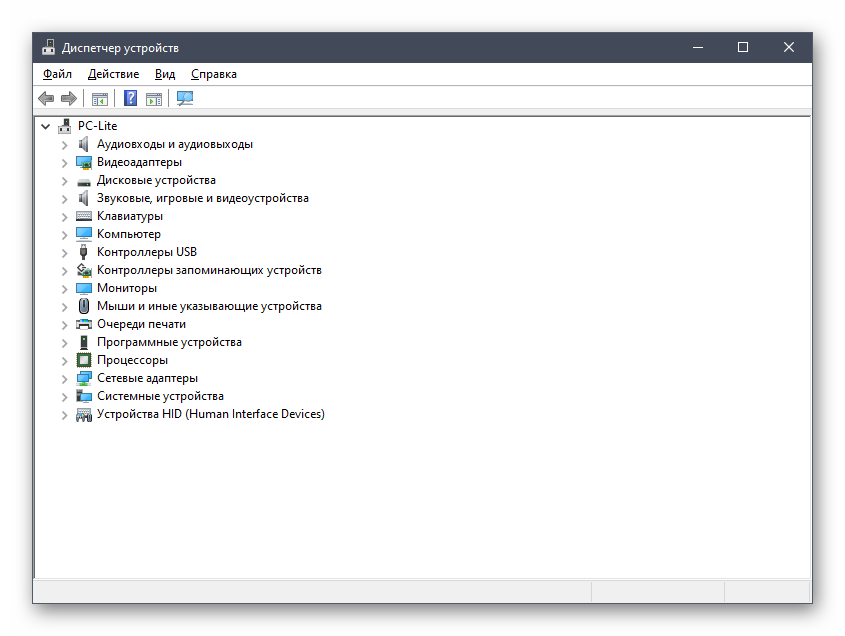Collapse the PC-Lite root node
This screenshot has height=636, width=845.
[x=46, y=126]
